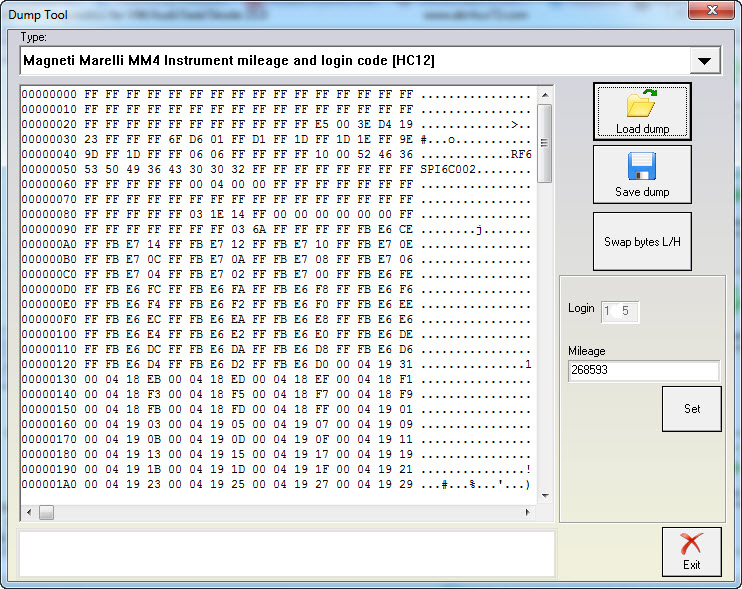Click hex address 000001A0
This screenshot has width=742, height=589.
(49, 484)
